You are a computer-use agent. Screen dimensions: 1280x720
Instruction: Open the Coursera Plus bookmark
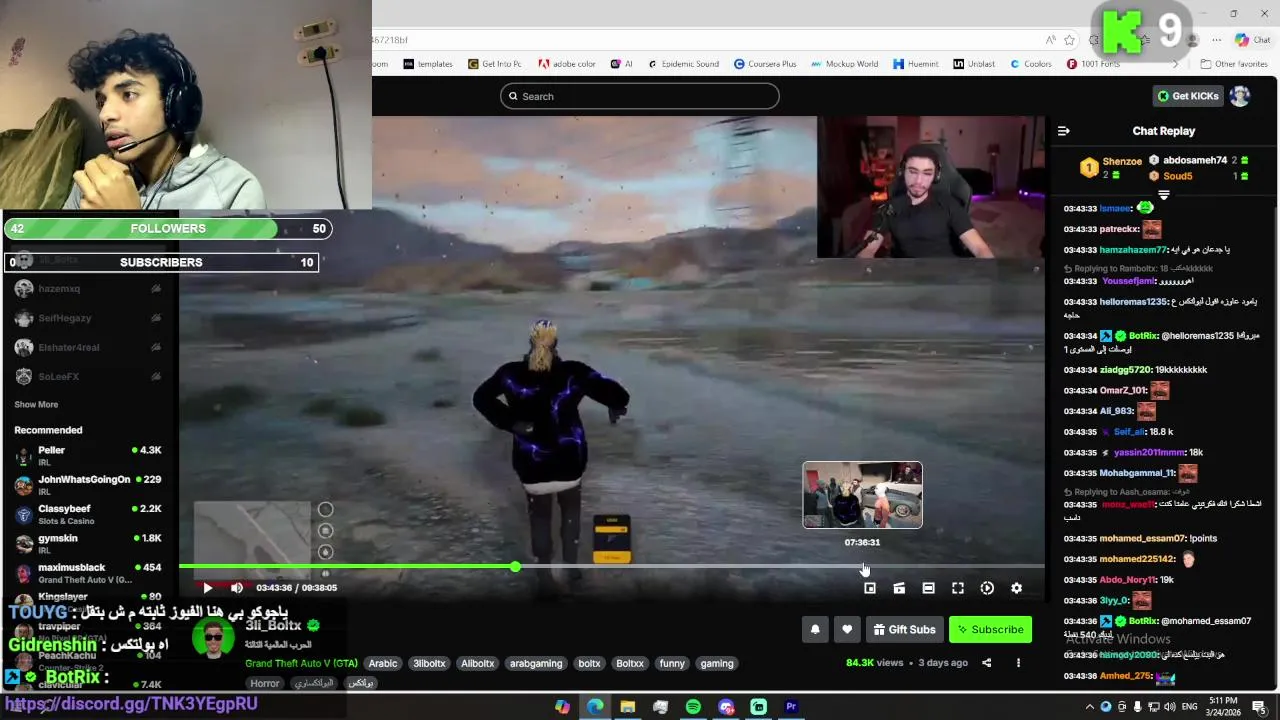coord(765,64)
